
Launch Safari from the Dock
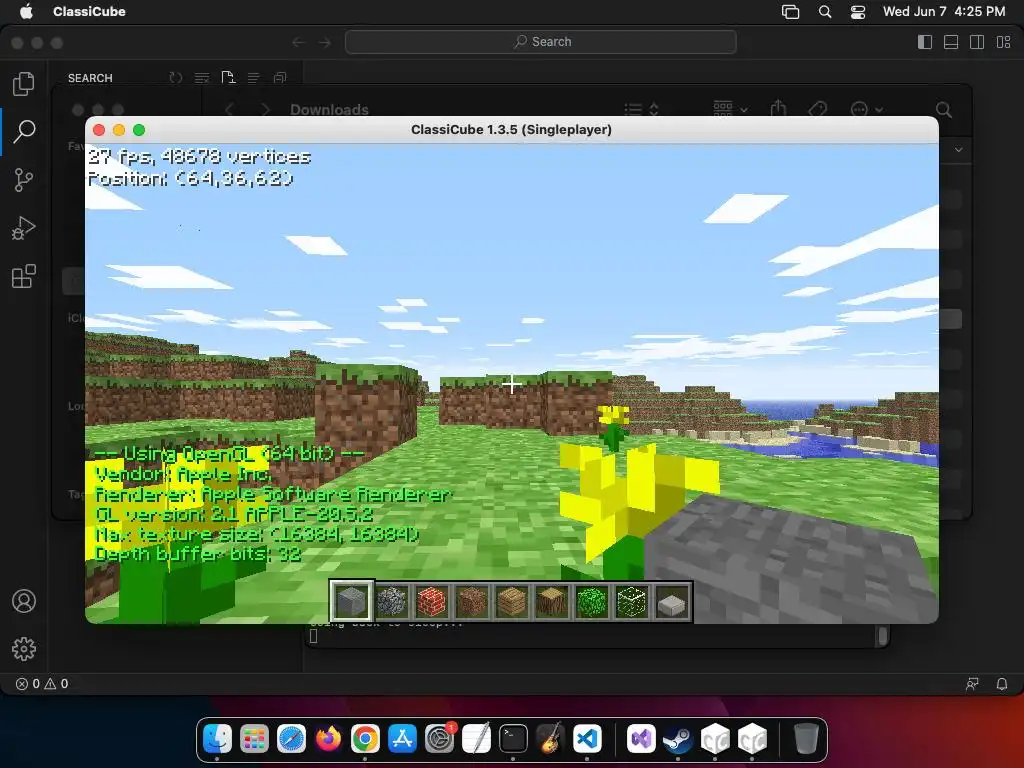(291, 739)
